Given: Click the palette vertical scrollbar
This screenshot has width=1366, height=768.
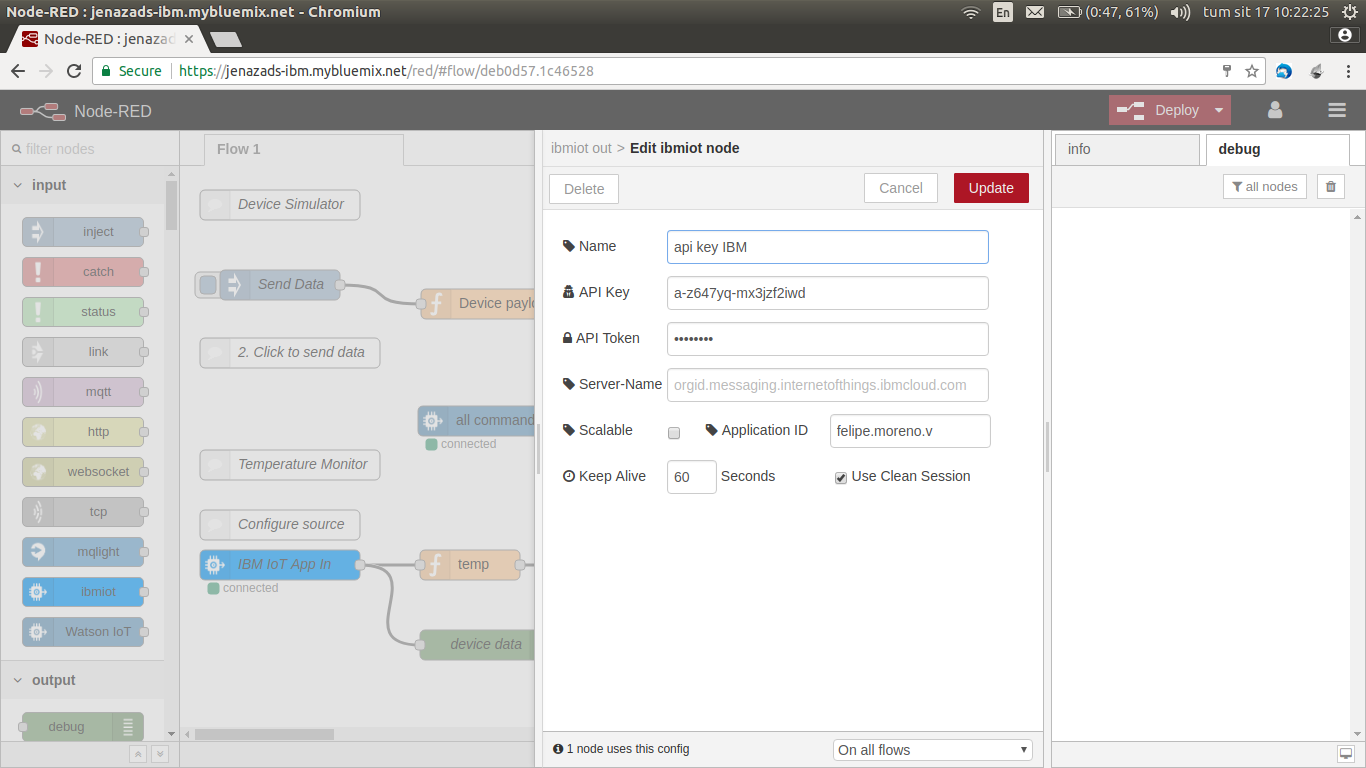Looking at the screenshot, I should [x=172, y=205].
